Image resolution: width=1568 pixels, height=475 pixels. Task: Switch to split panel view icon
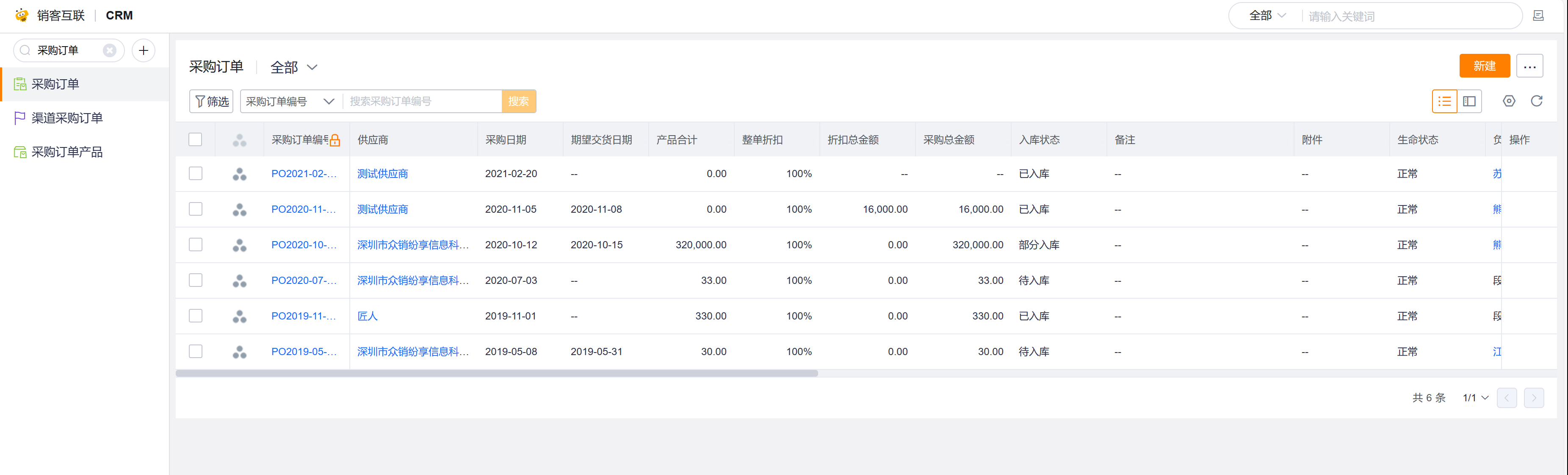tap(1469, 101)
